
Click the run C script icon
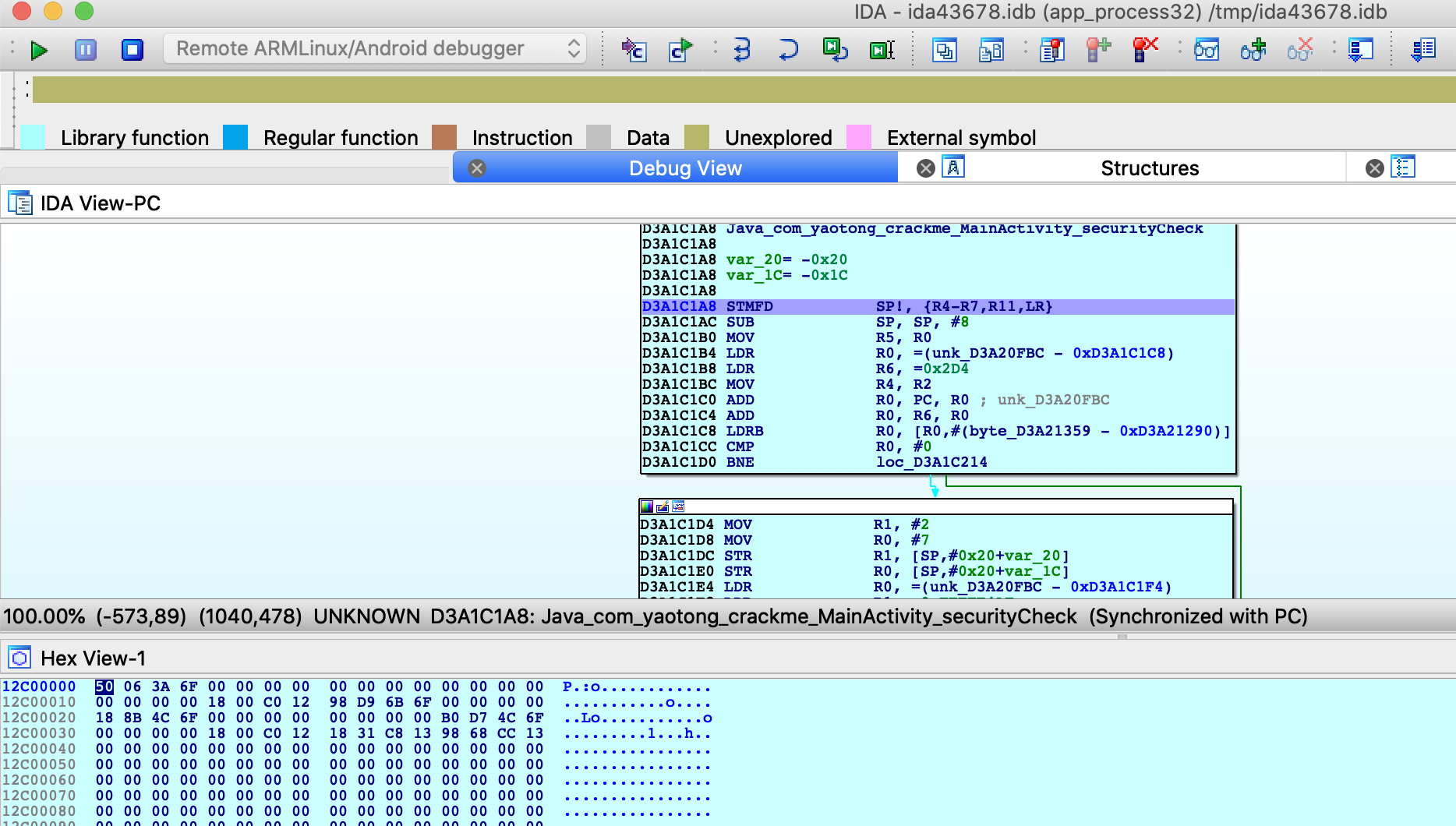click(x=680, y=50)
